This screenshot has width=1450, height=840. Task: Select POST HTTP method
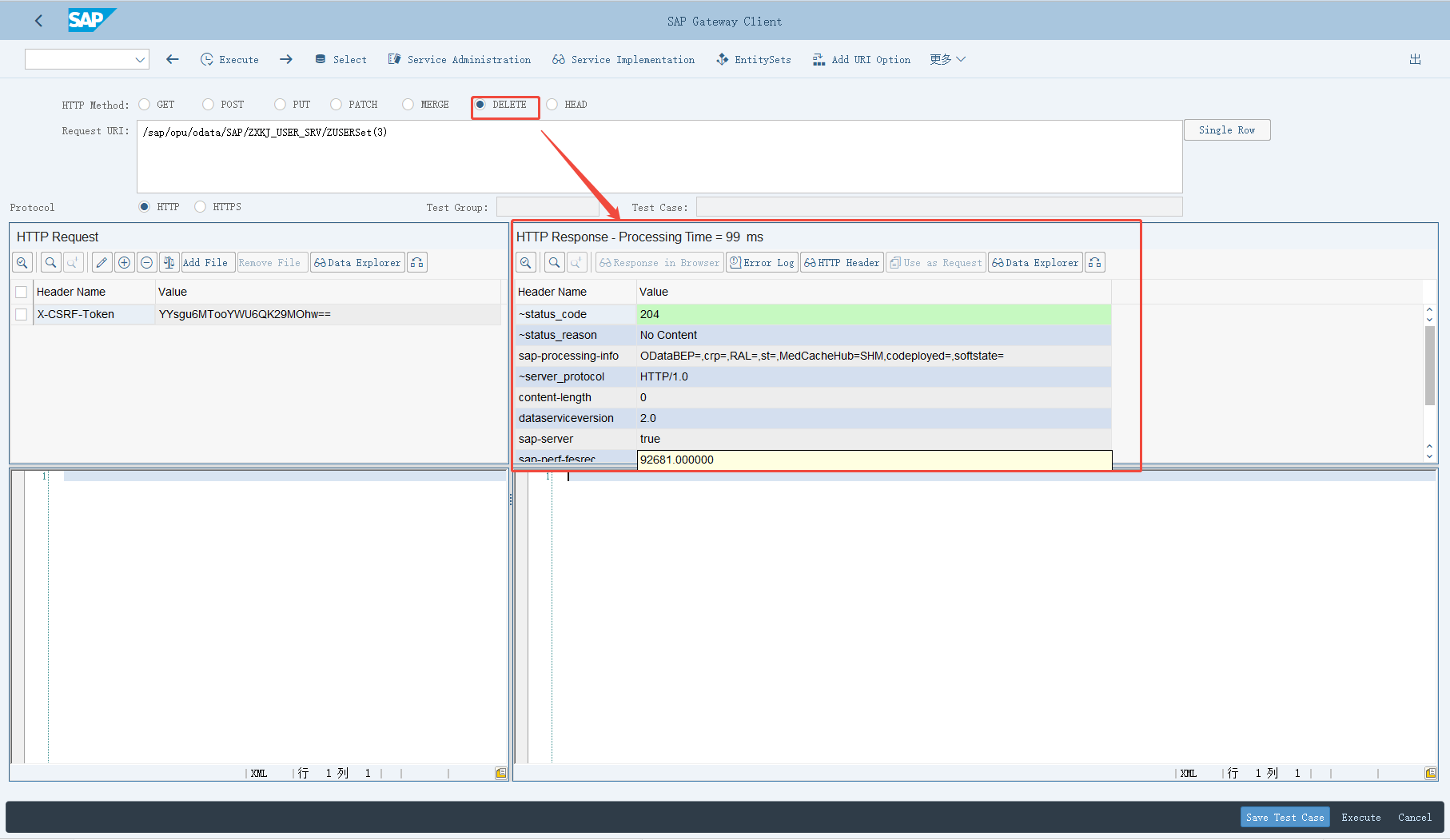[x=209, y=104]
